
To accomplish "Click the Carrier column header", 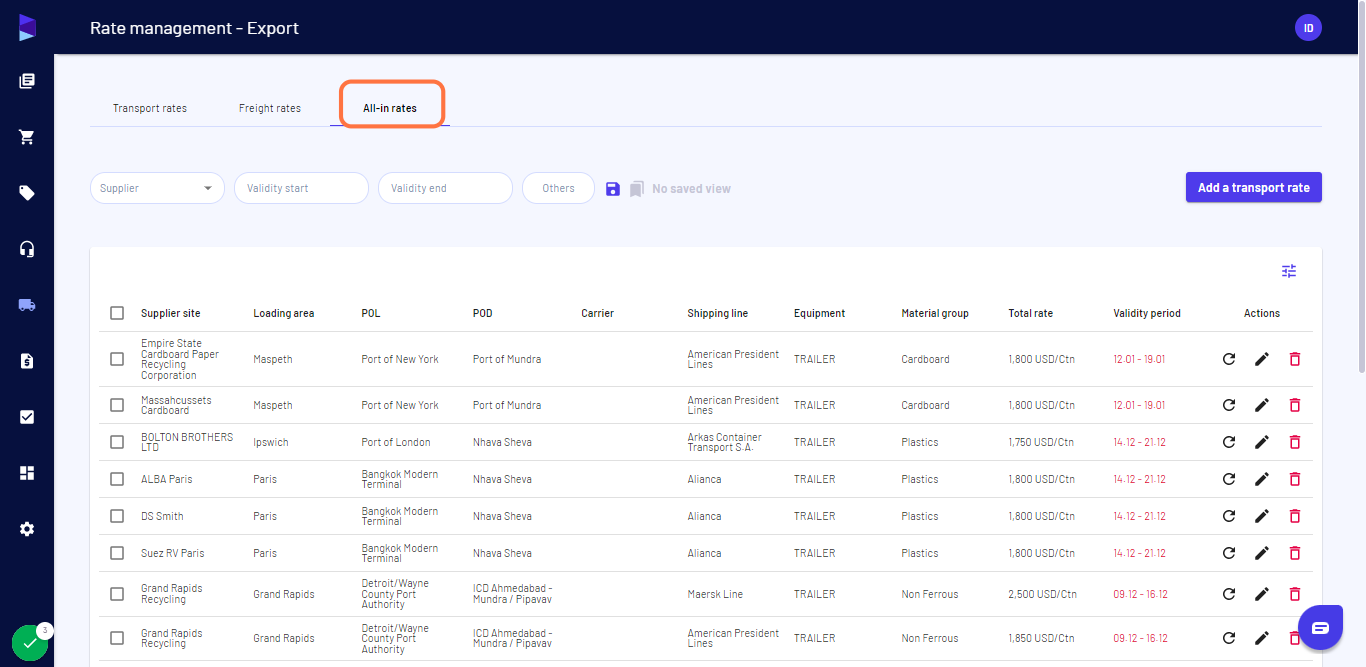I will click(x=597, y=313).
